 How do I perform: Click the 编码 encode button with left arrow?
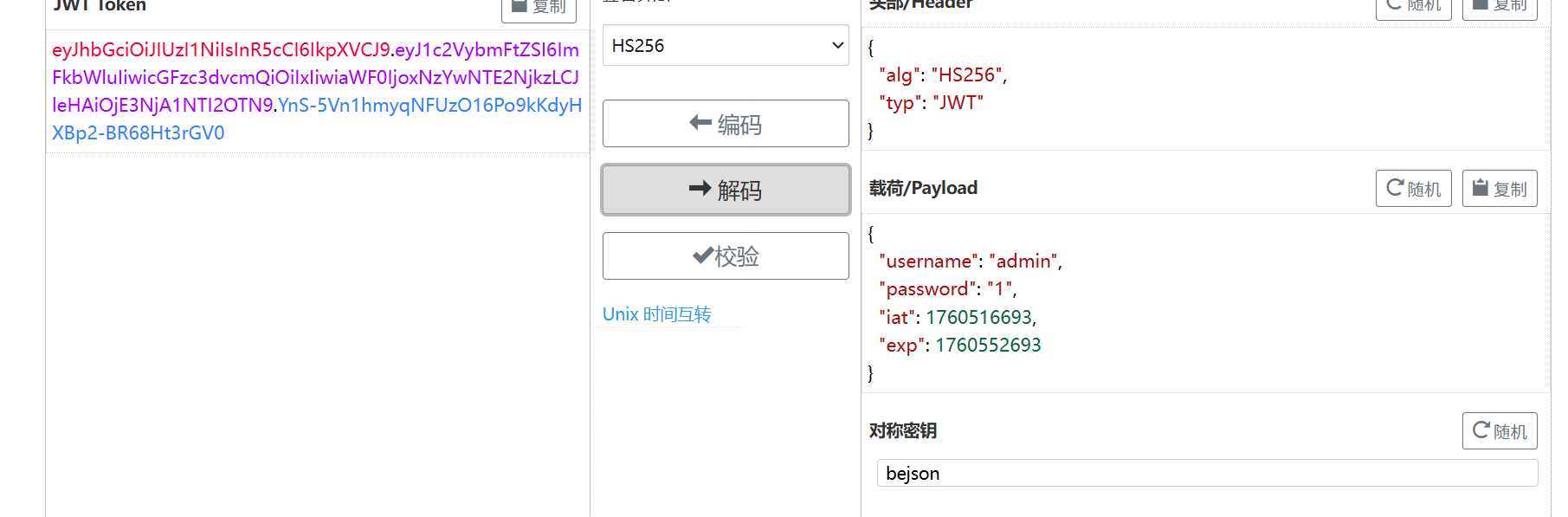tap(725, 124)
